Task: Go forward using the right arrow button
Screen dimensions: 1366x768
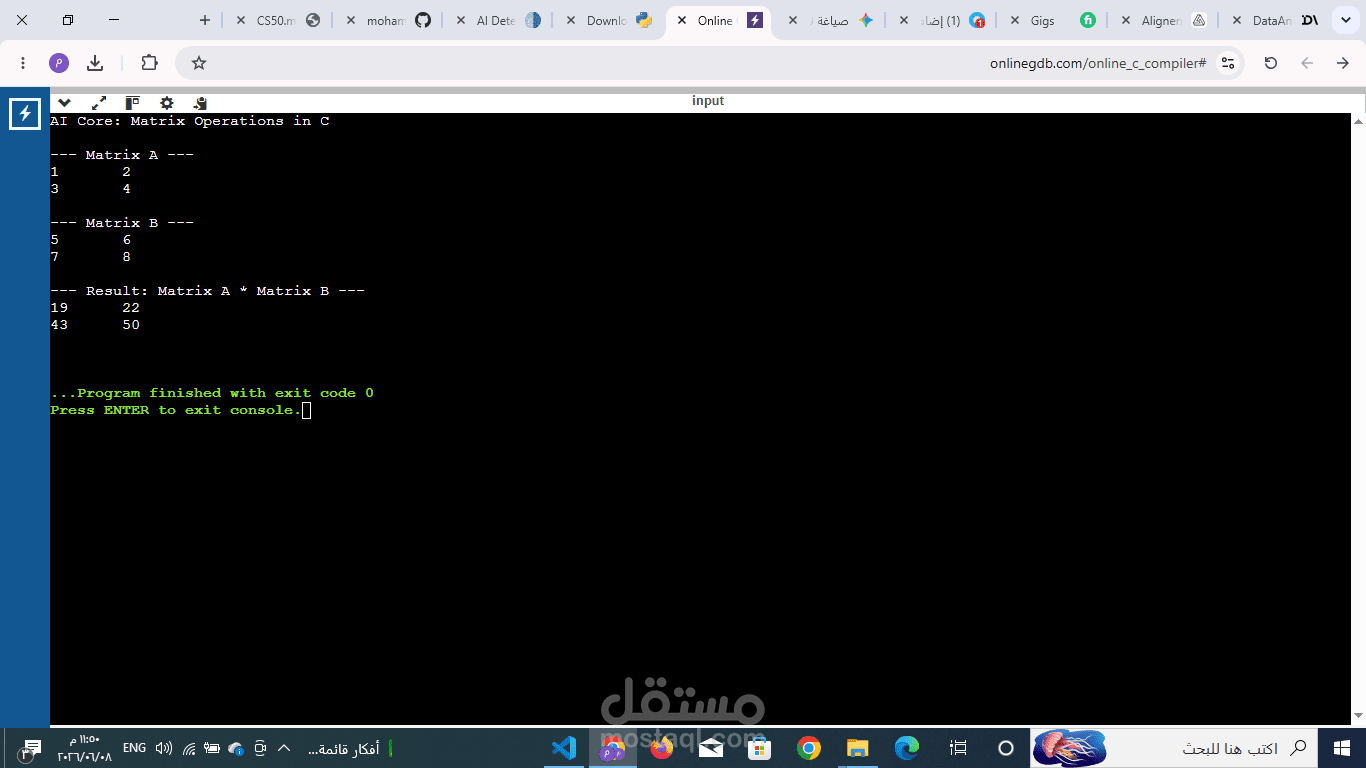Action: click(x=1343, y=63)
